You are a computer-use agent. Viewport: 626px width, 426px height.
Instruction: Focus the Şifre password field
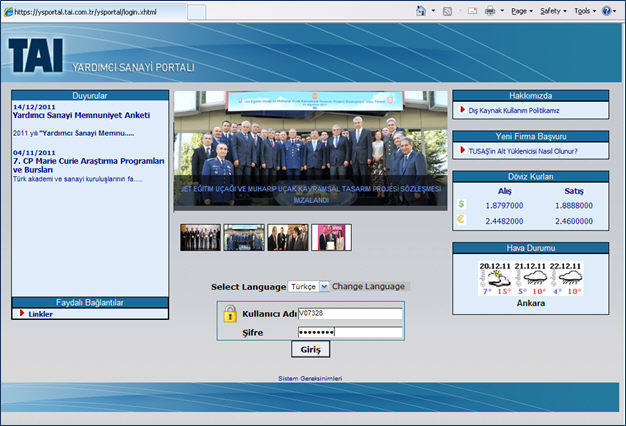coord(350,333)
